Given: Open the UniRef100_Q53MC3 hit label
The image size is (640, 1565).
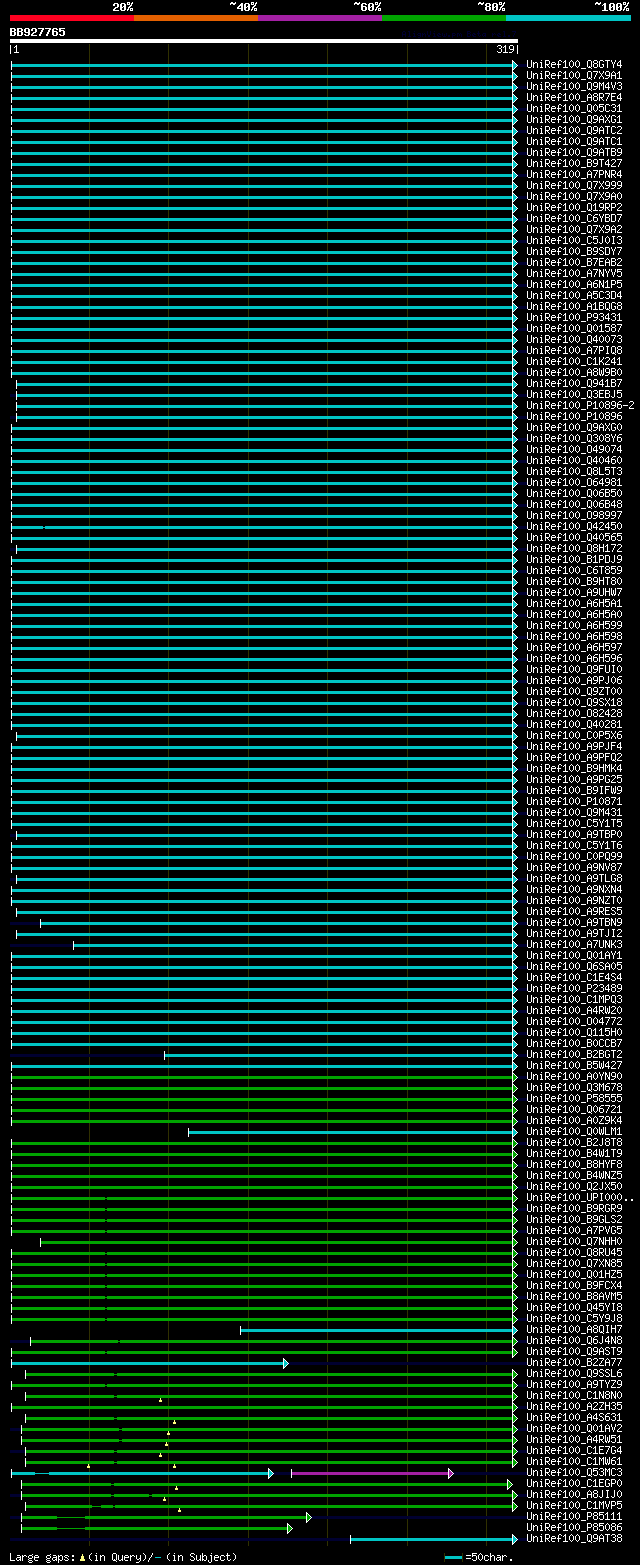Looking at the screenshot, I should (574, 1473).
